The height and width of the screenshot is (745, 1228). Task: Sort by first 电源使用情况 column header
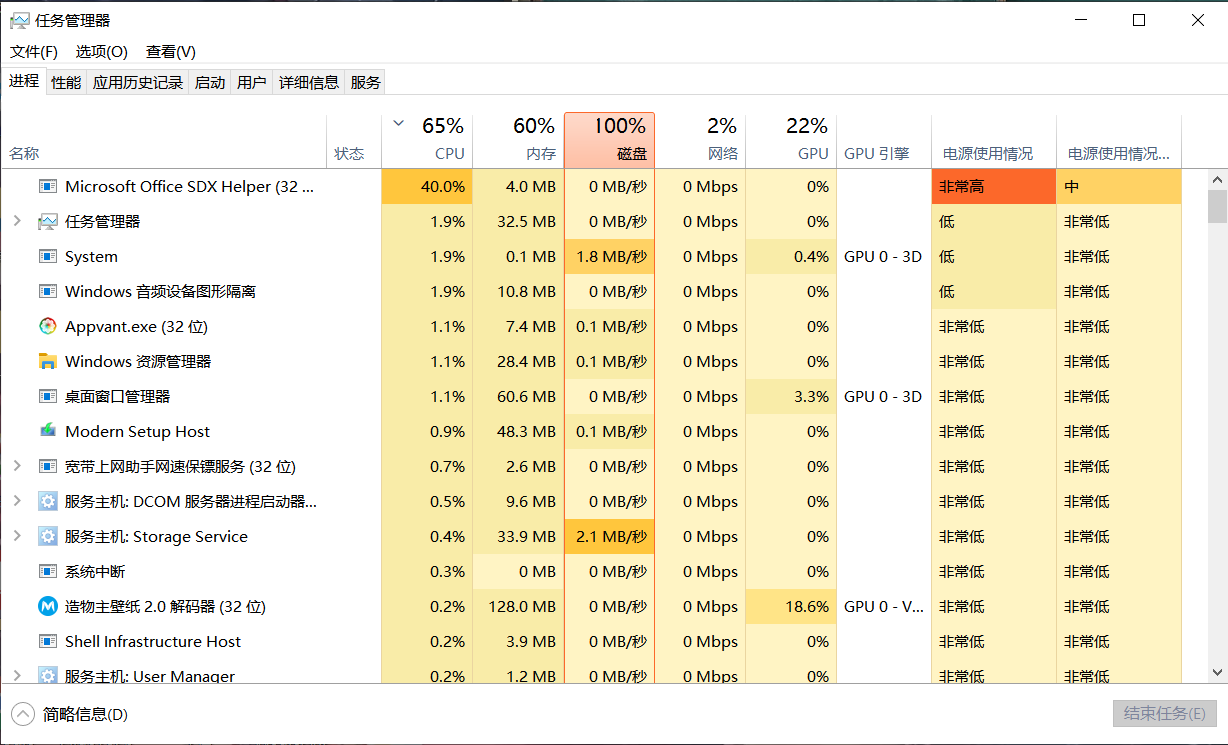click(994, 141)
